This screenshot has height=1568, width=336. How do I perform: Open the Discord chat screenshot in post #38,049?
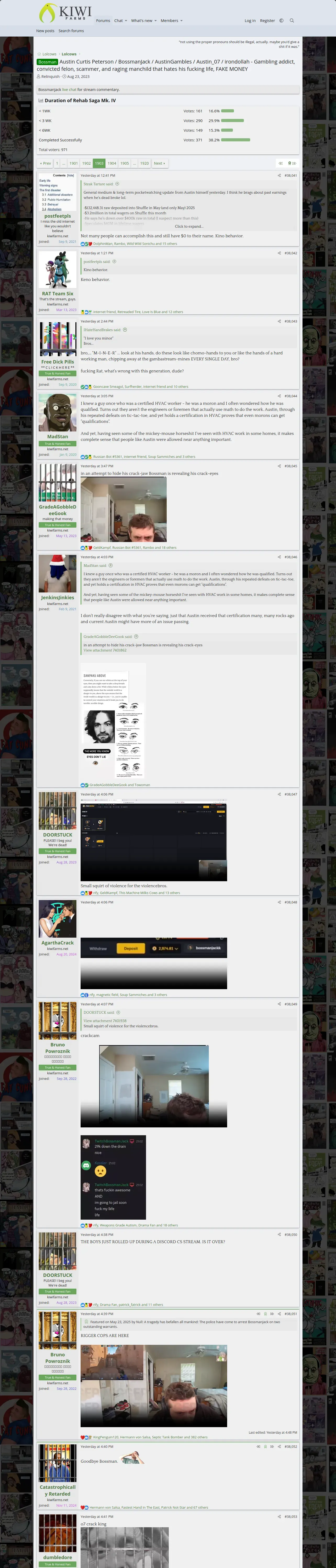coord(113,1177)
